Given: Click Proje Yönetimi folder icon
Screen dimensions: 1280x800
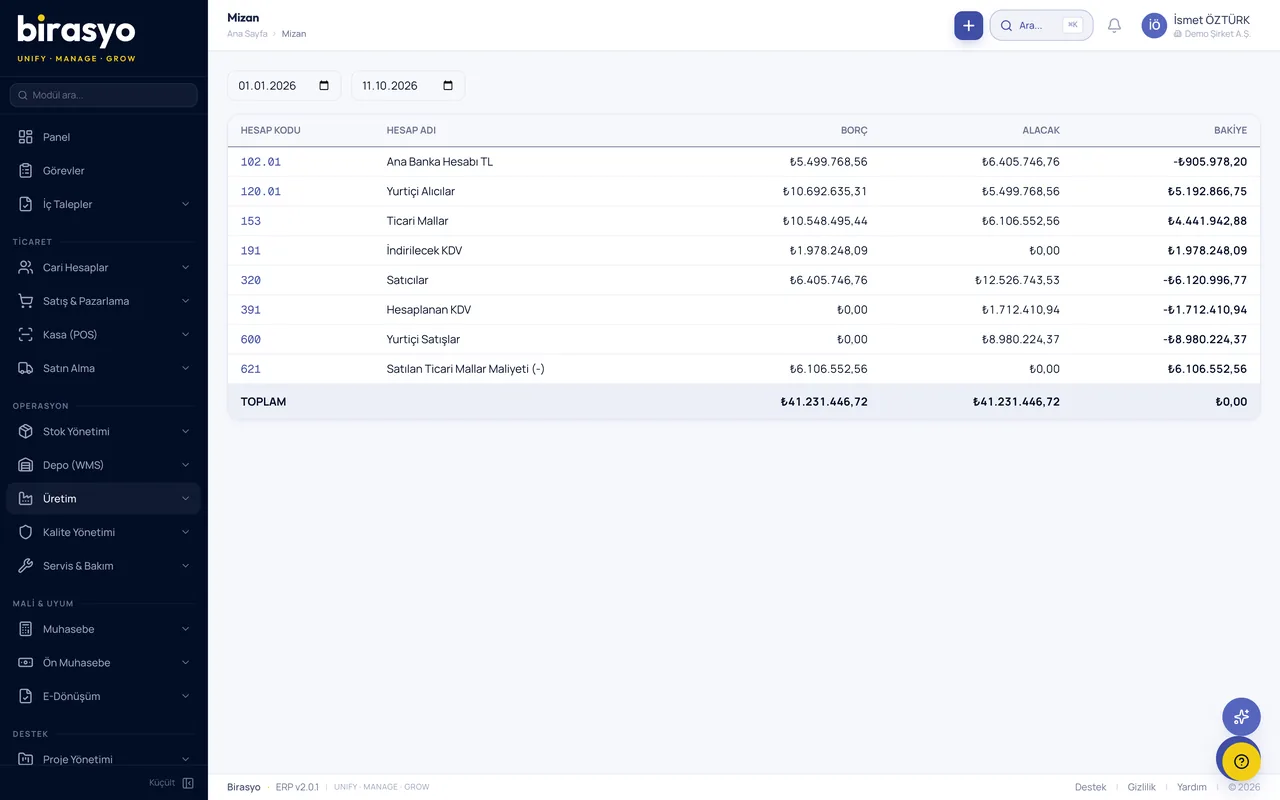Looking at the screenshot, I should pos(26,760).
